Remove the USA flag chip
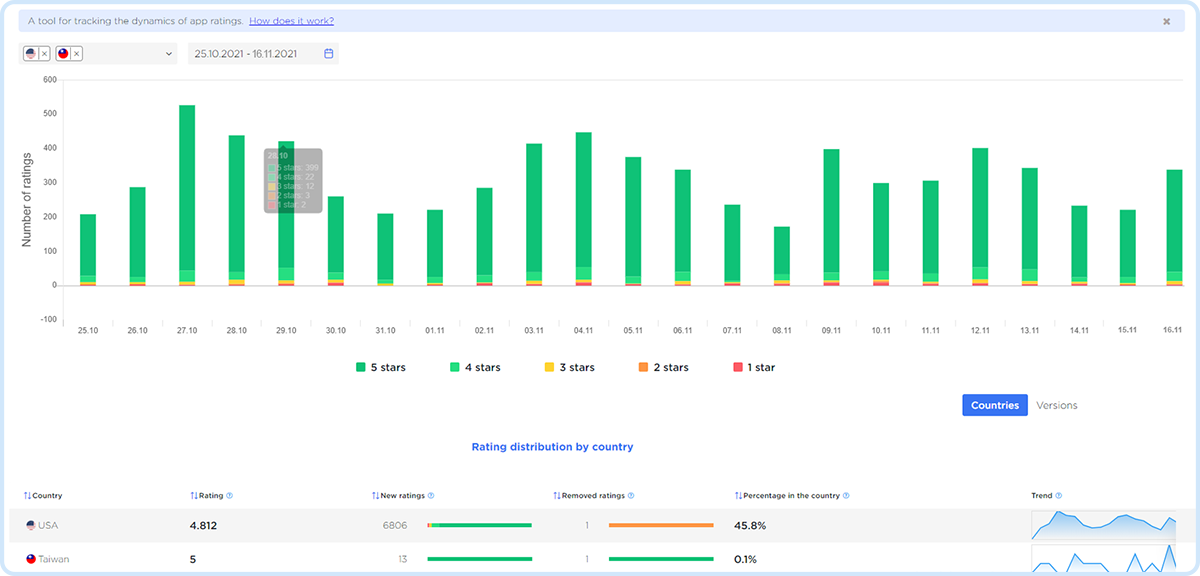1200x576 pixels. point(45,54)
